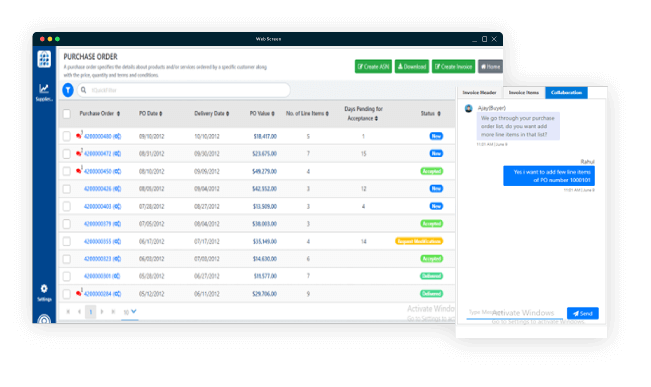Check the box for order 4200000472
Screen dimensions: 651x387
66,154
